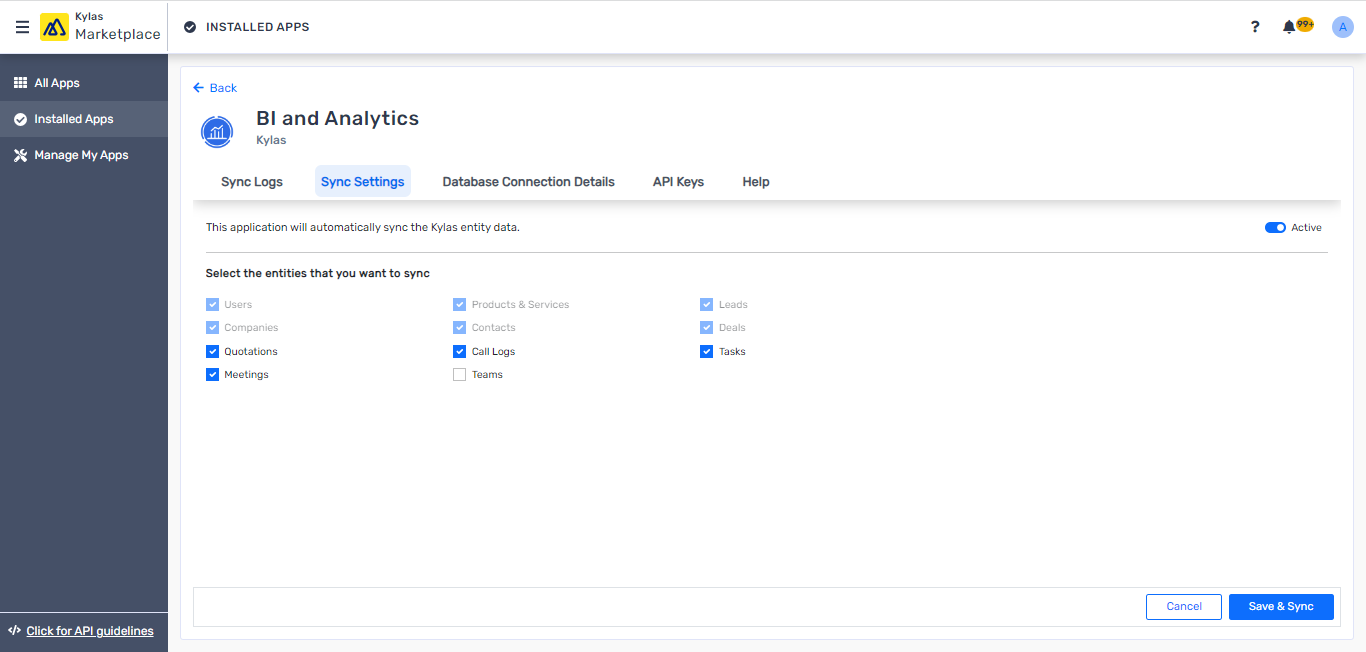Disable syncing the Teams entity
The height and width of the screenshot is (652, 1366).
click(x=459, y=374)
